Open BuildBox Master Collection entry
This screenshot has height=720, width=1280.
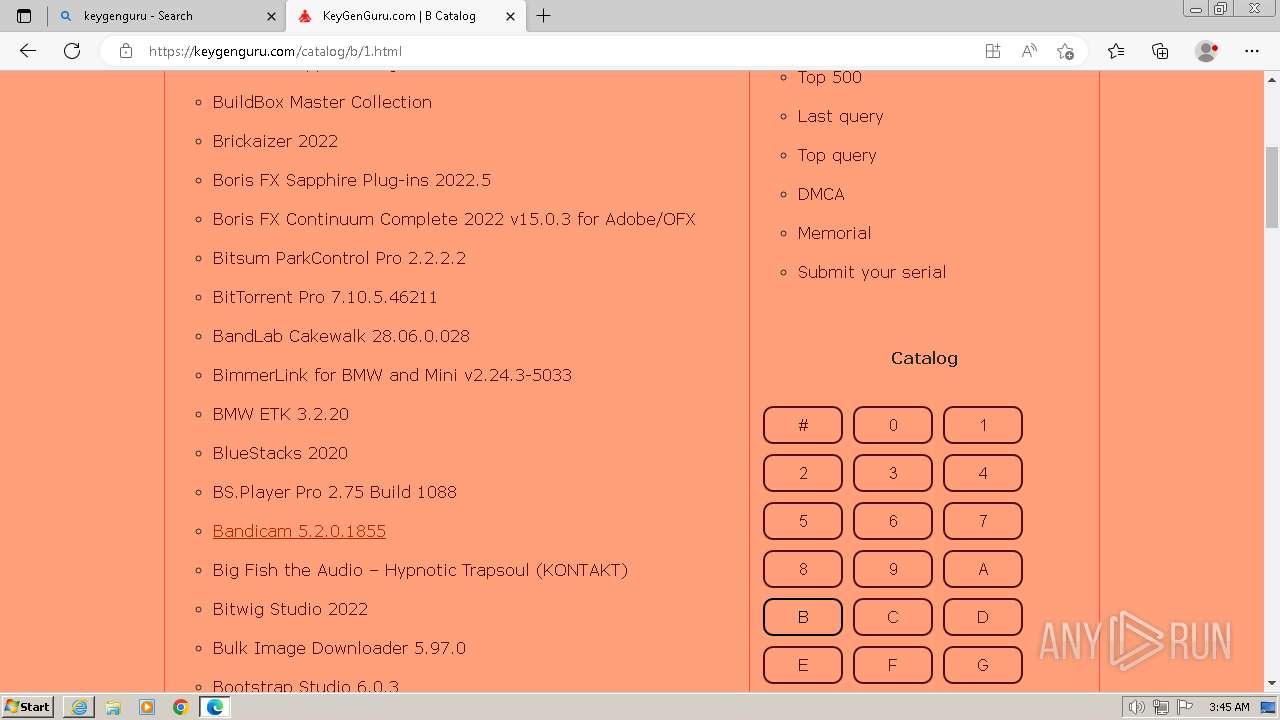coord(322,102)
